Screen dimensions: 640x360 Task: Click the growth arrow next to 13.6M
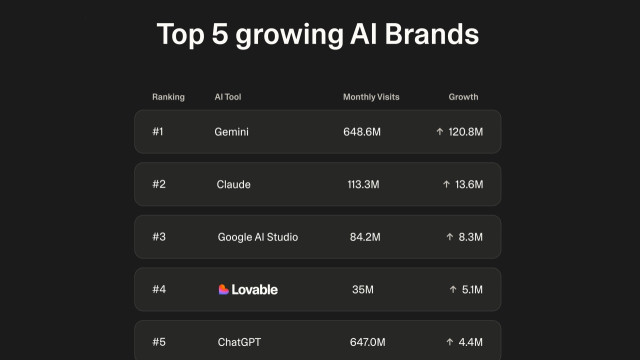click(x=446, y=184)
